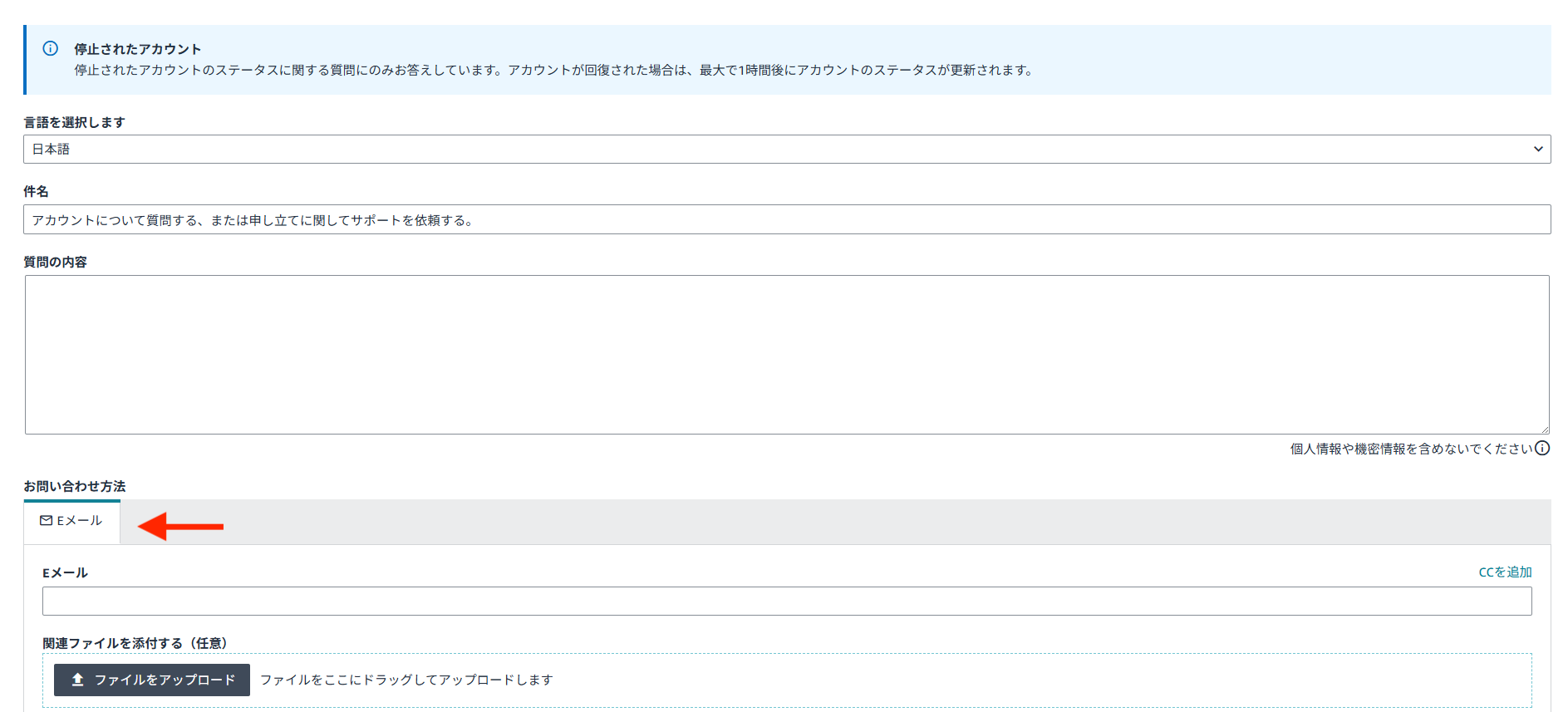Click the upload arrow icon in the upload button
Screen dimensions: 1568x712
coord(77,680)
